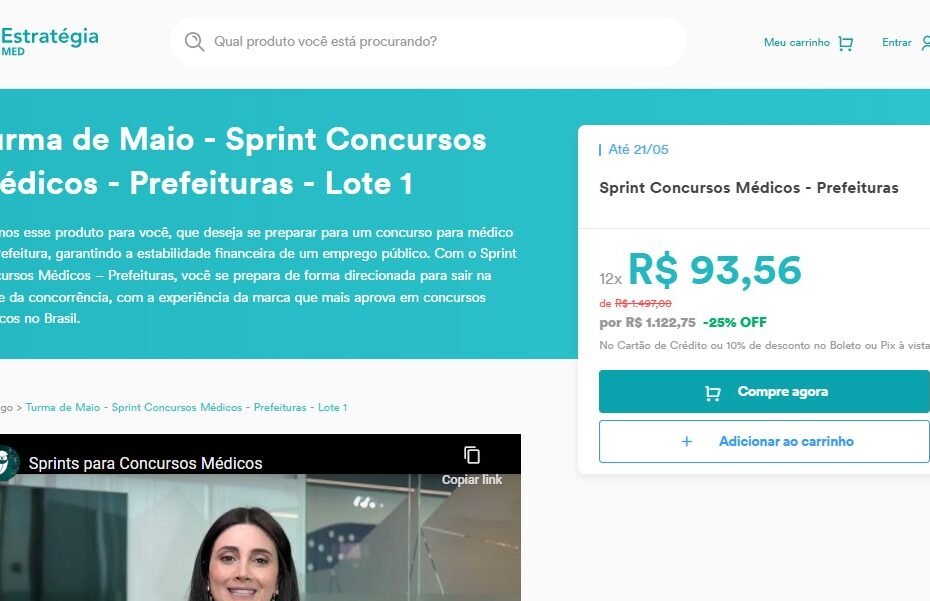Screen dimensions: 930x601
Task: Click the page heading ending in 'Lote 1'
Action: [243, 161]
